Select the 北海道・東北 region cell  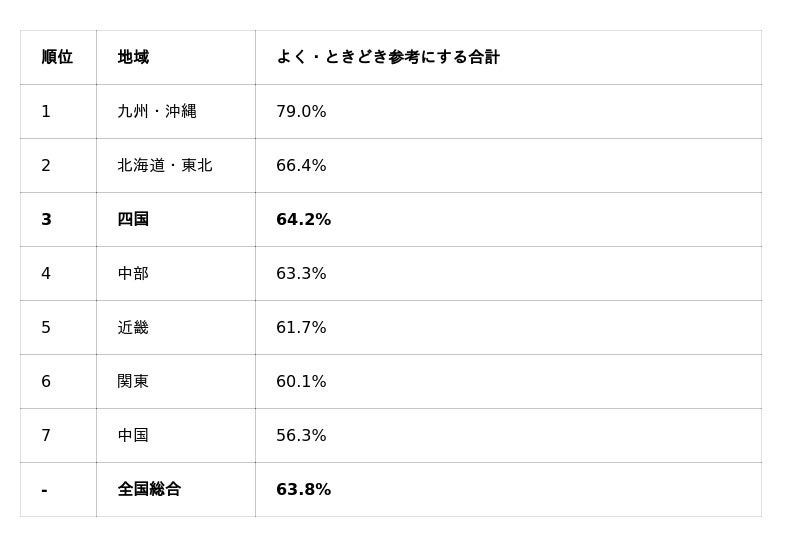[x=165, y=166]
